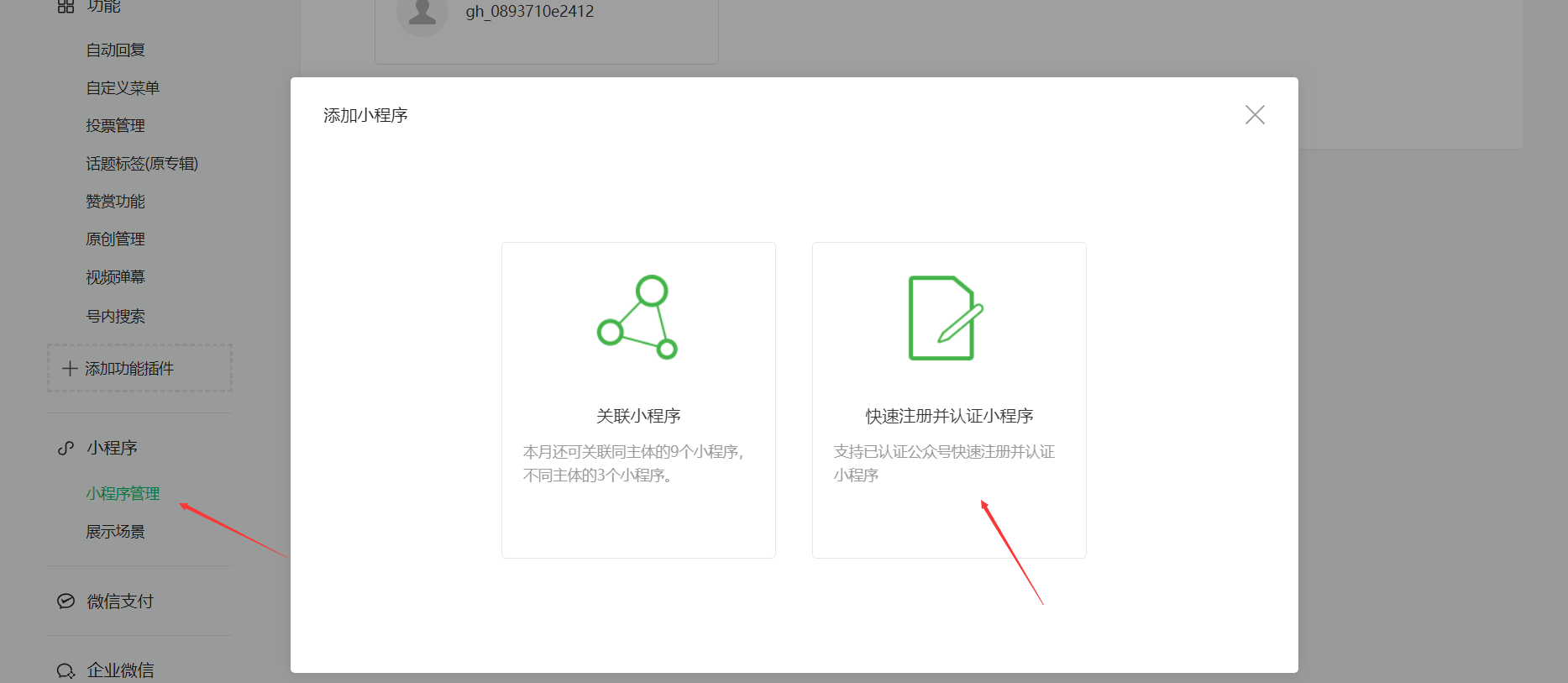Viewport: 1568px width, 683px height.
Task: Click the document-with-pen icon
Action: pyautogui.click(x=946, y=318)
